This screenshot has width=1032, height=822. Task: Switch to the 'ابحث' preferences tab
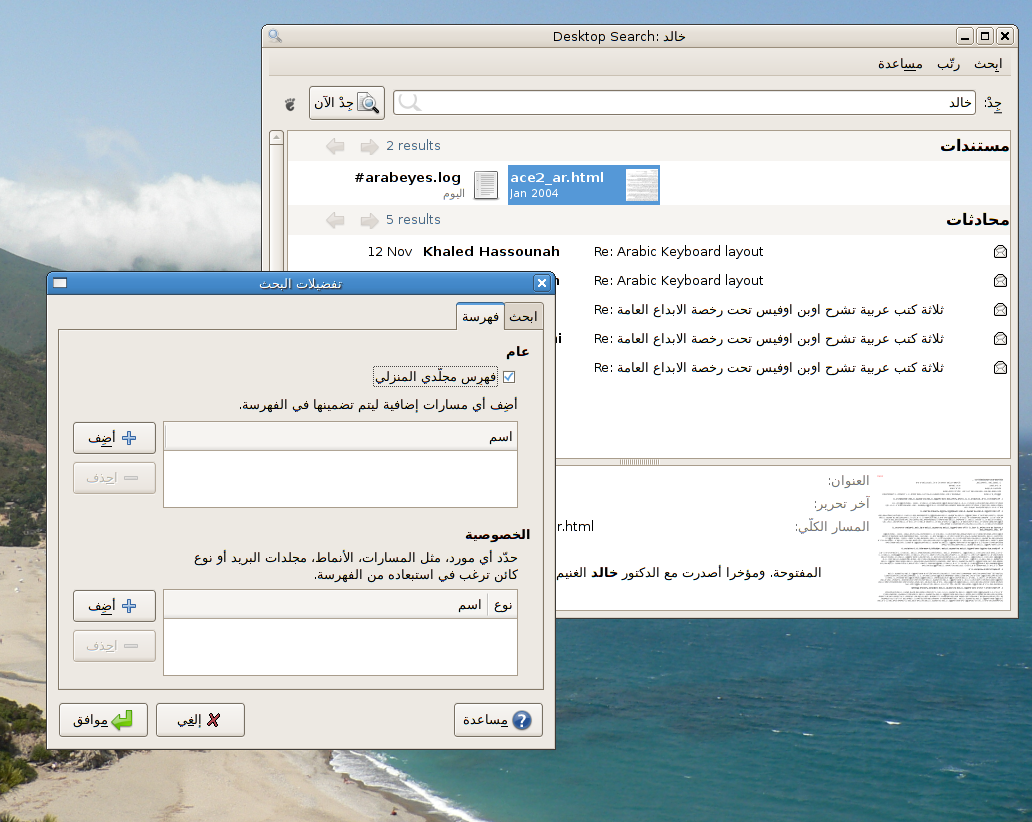[523, 317]
